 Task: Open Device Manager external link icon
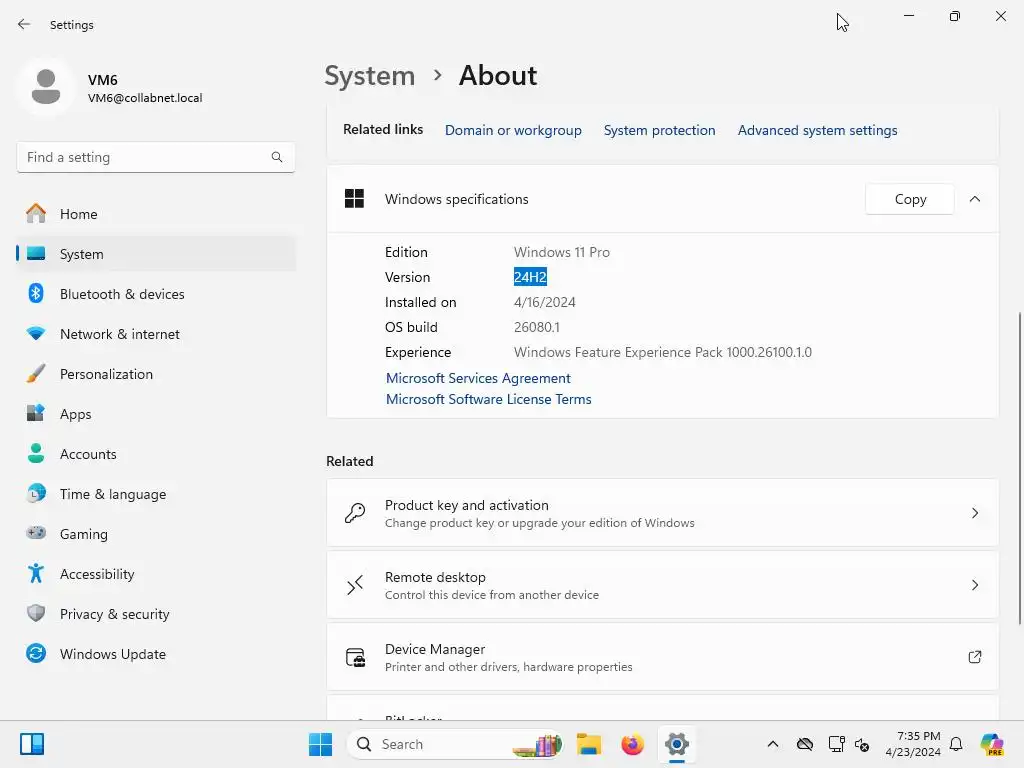(975, 657)
